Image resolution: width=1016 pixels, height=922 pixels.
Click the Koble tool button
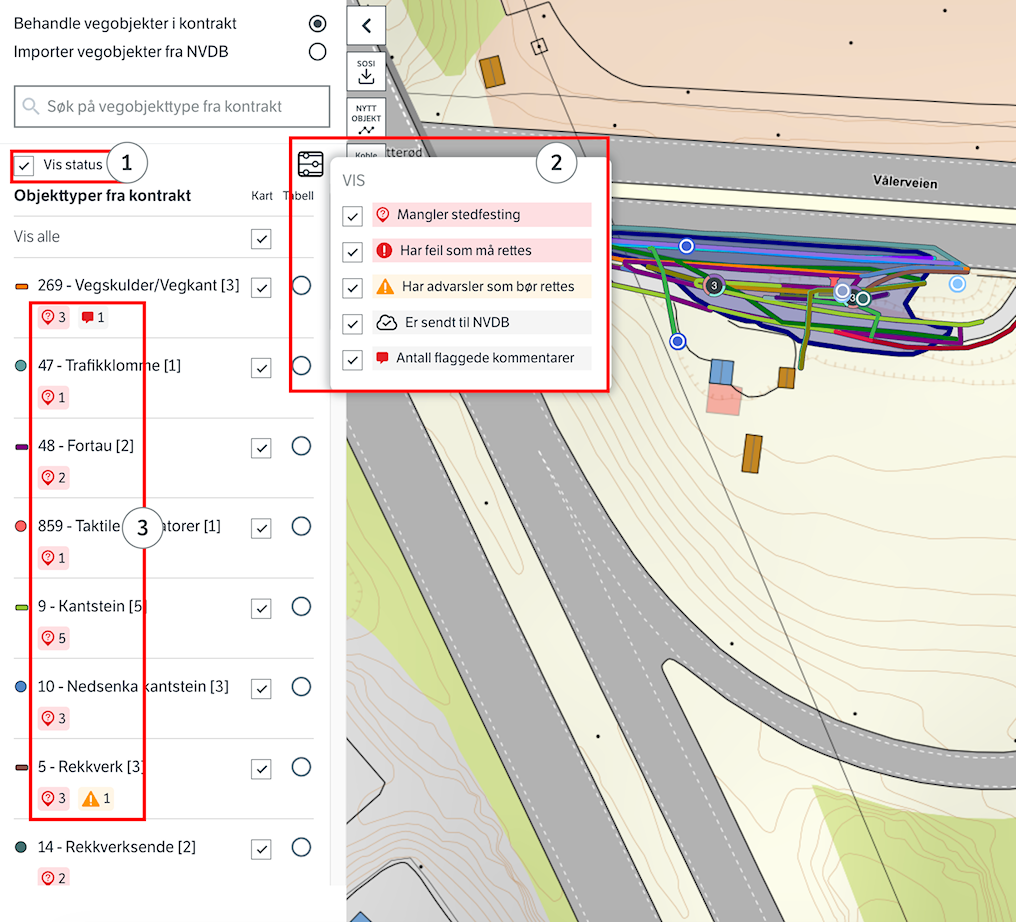coord(366,155)
